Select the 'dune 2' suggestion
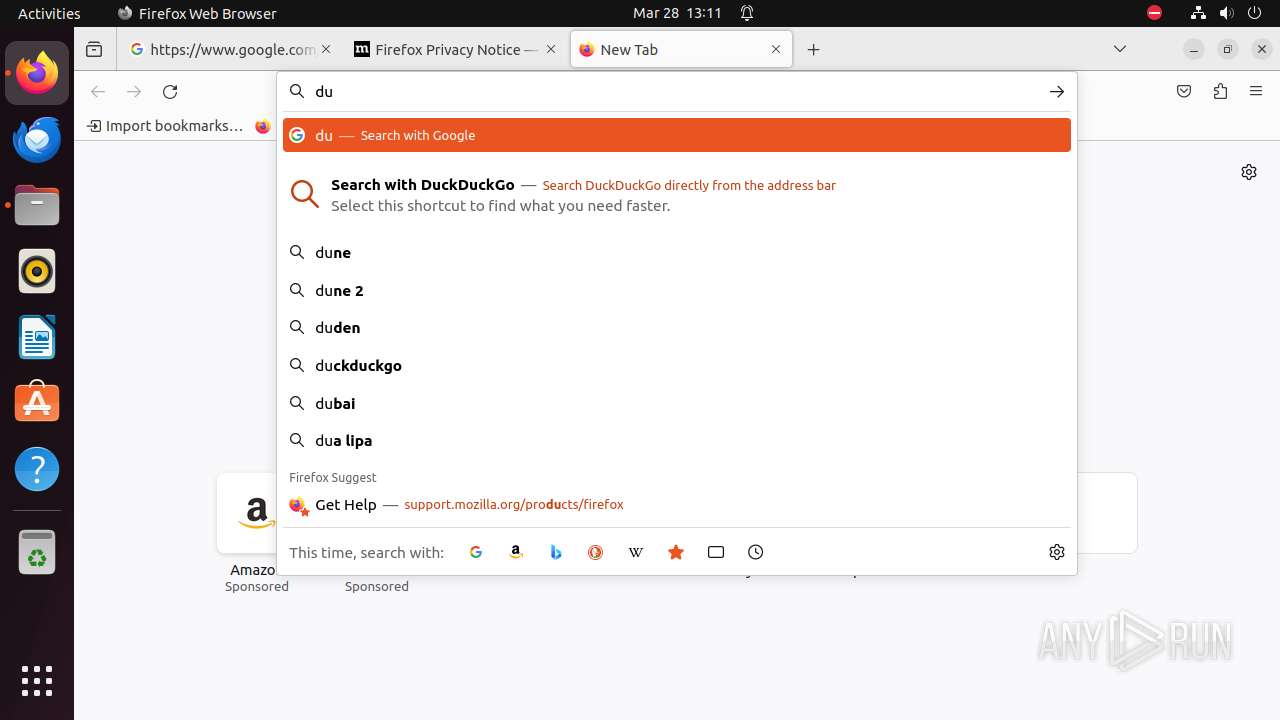Screen dimensions: 1280x720 pos(677,290)
